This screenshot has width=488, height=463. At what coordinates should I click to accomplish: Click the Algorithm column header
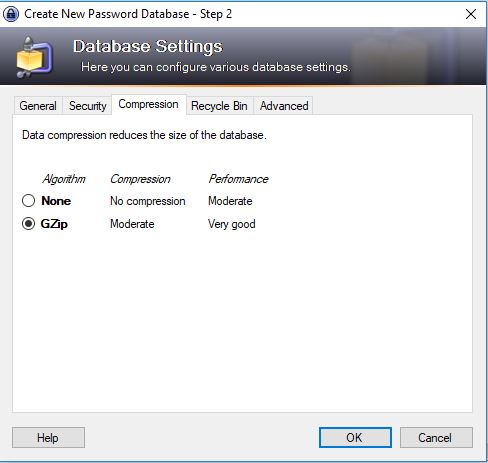64,179
